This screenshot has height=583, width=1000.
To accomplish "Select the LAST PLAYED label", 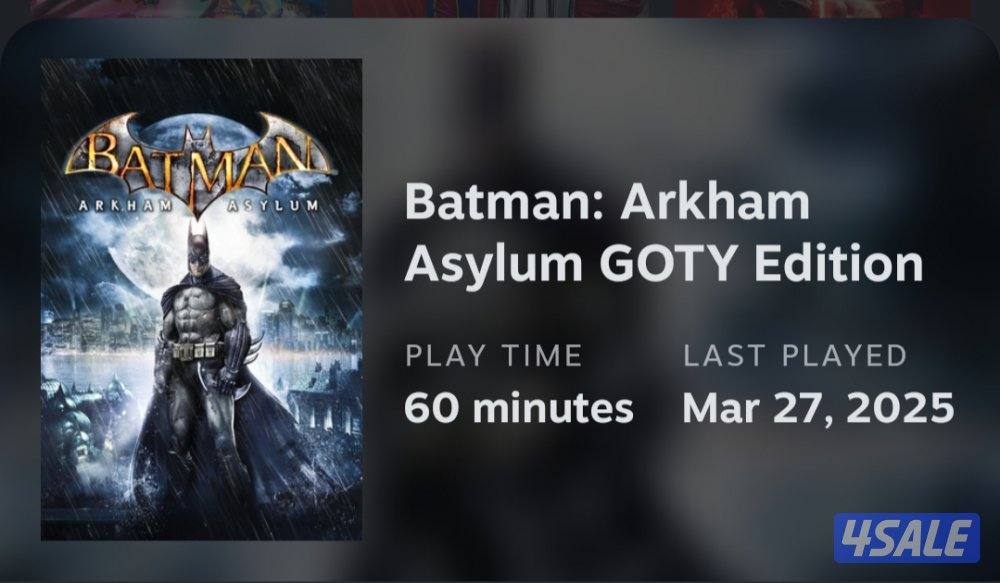I will tap(795, 355).
